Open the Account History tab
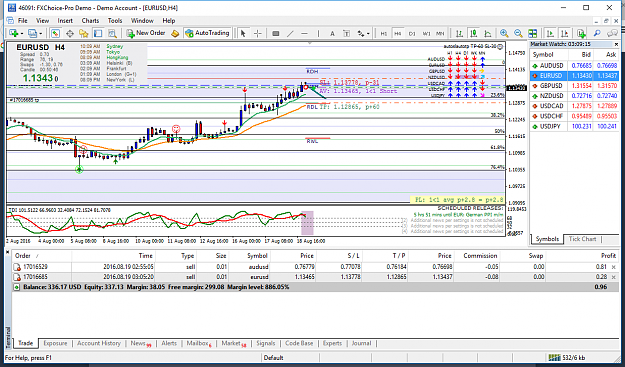 pyautogui.click(x=99, y=343)
